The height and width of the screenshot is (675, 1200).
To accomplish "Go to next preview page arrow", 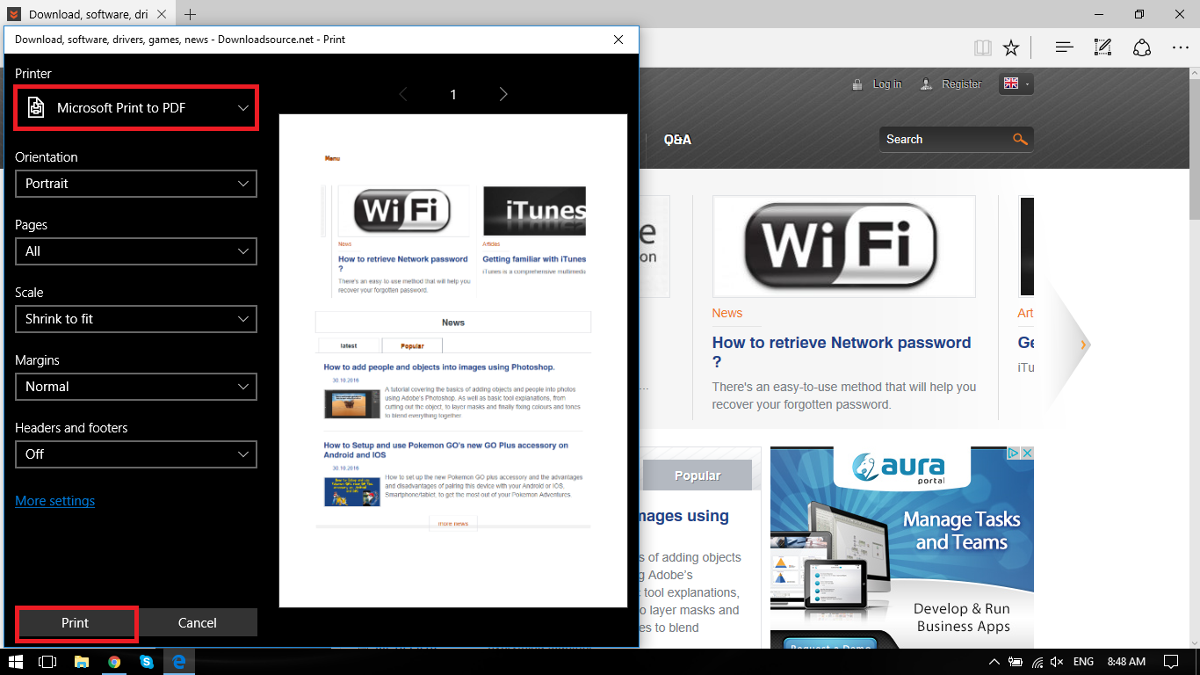I will coord(503,94).
